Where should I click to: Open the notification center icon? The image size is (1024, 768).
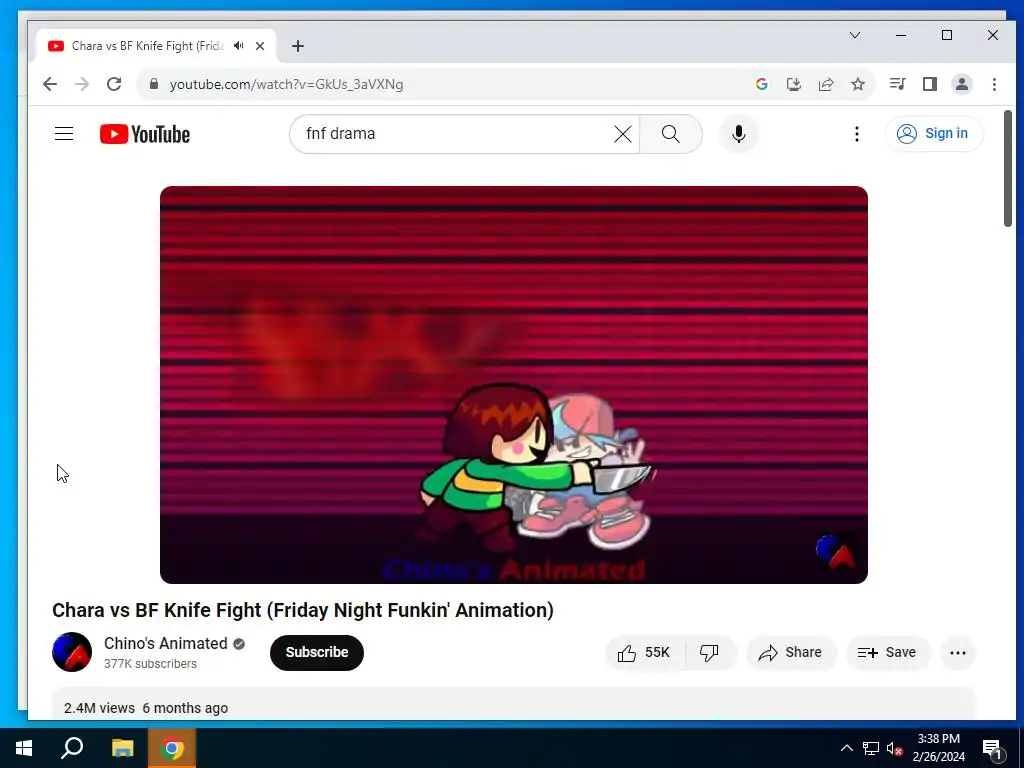coord(992,748)
